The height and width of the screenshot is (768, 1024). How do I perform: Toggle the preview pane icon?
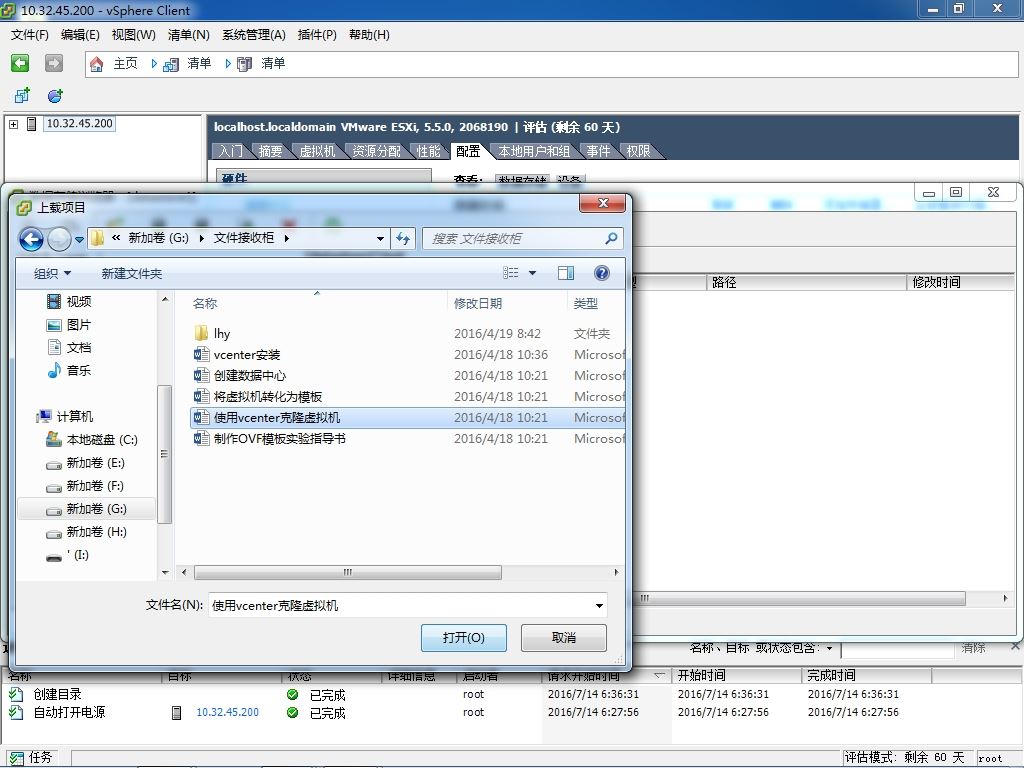[x=566, y=273]
